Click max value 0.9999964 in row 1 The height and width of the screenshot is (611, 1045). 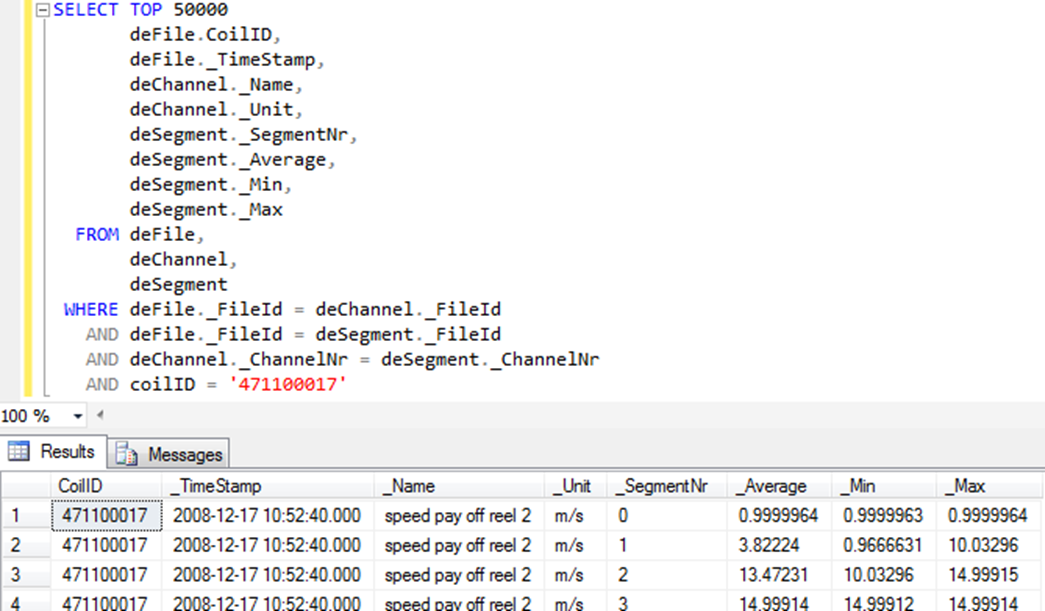click(989, 515)
